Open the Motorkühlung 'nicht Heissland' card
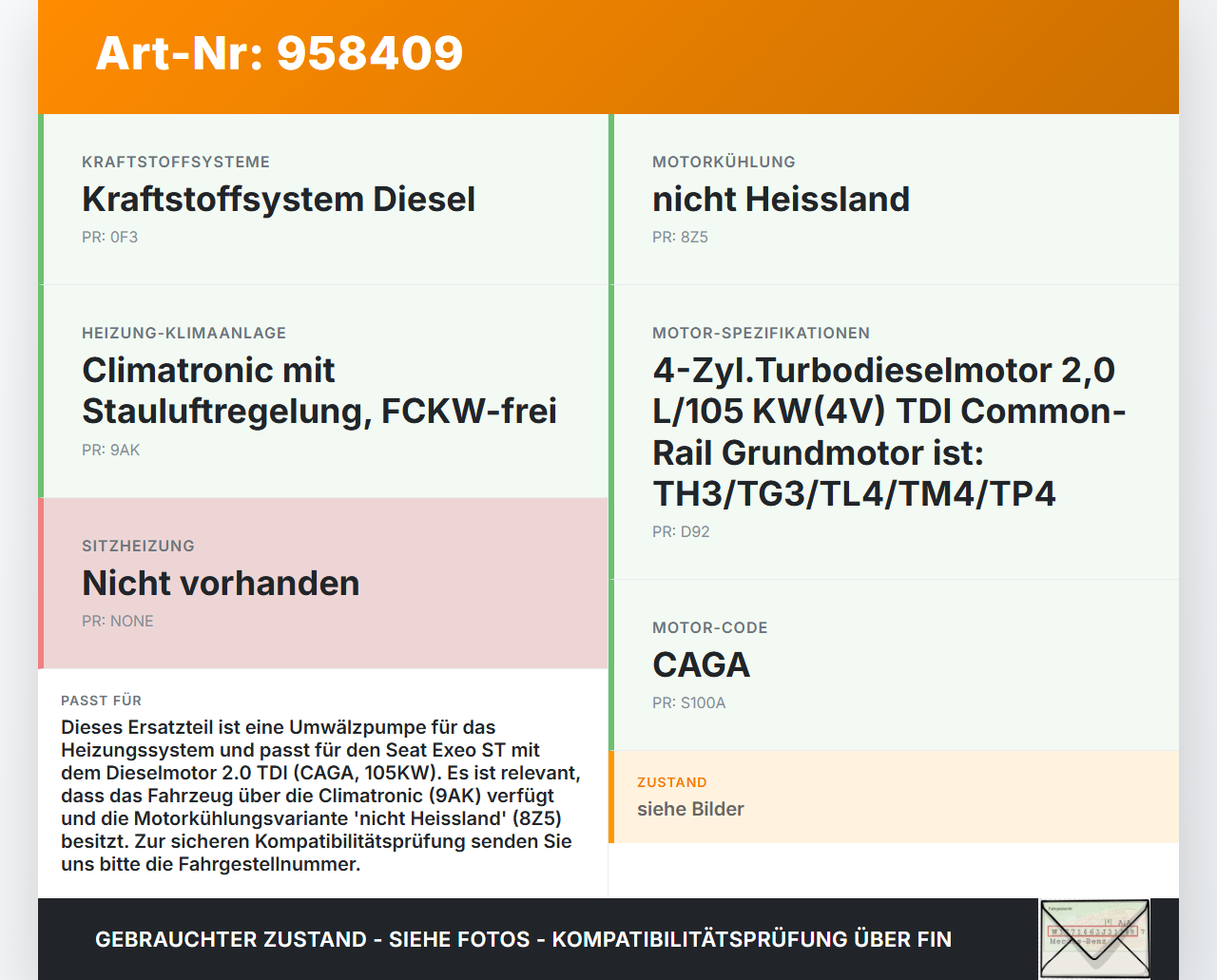The width and height of the screenshot is (1217, 980). [x=781, y=199]
